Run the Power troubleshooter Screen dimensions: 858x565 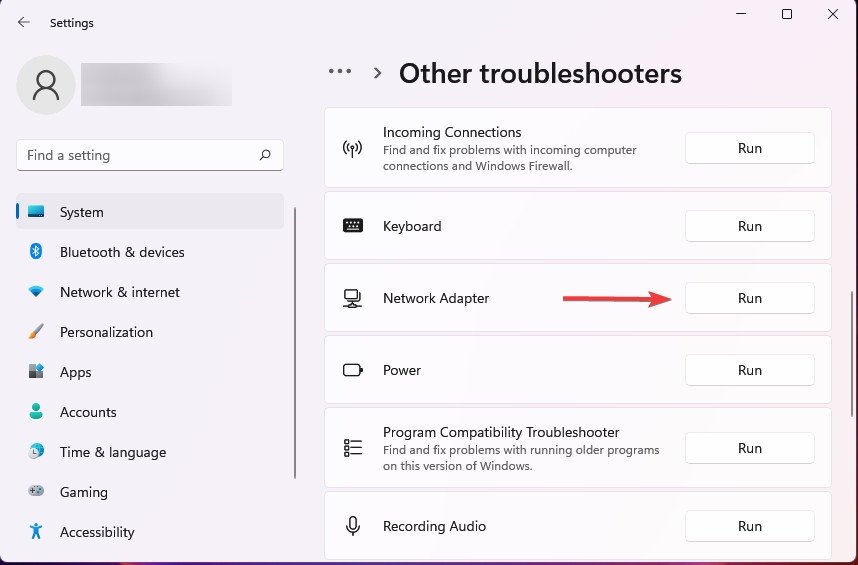tap(750, 370)
